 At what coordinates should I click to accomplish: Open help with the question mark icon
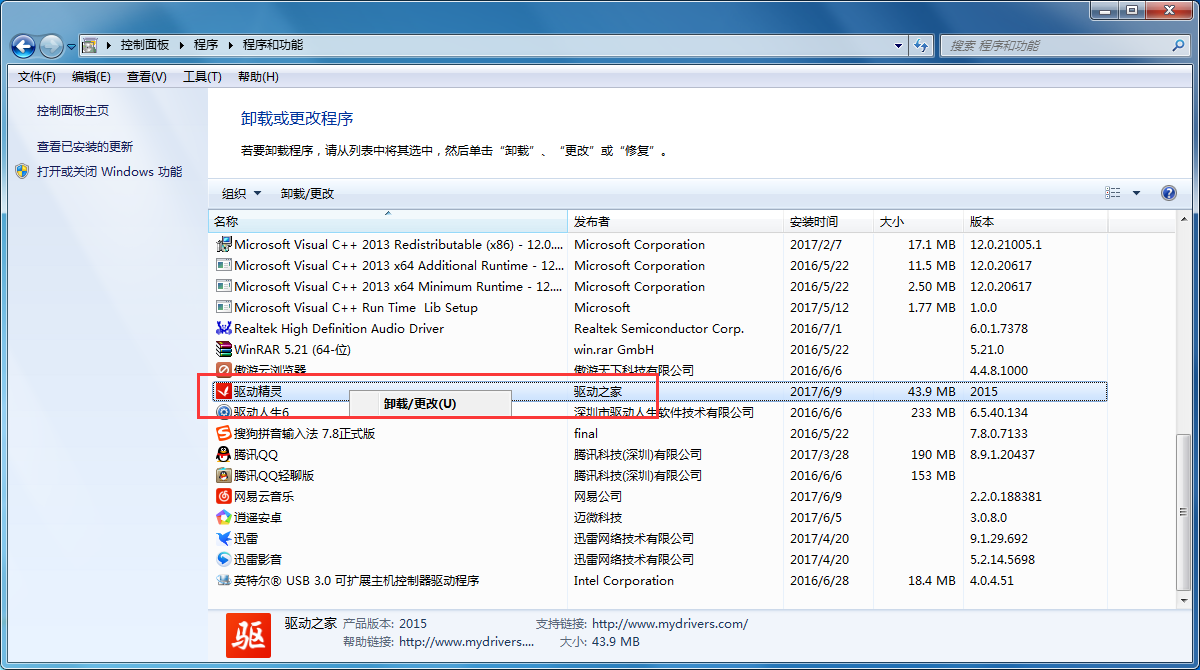tap(1168, 193)
